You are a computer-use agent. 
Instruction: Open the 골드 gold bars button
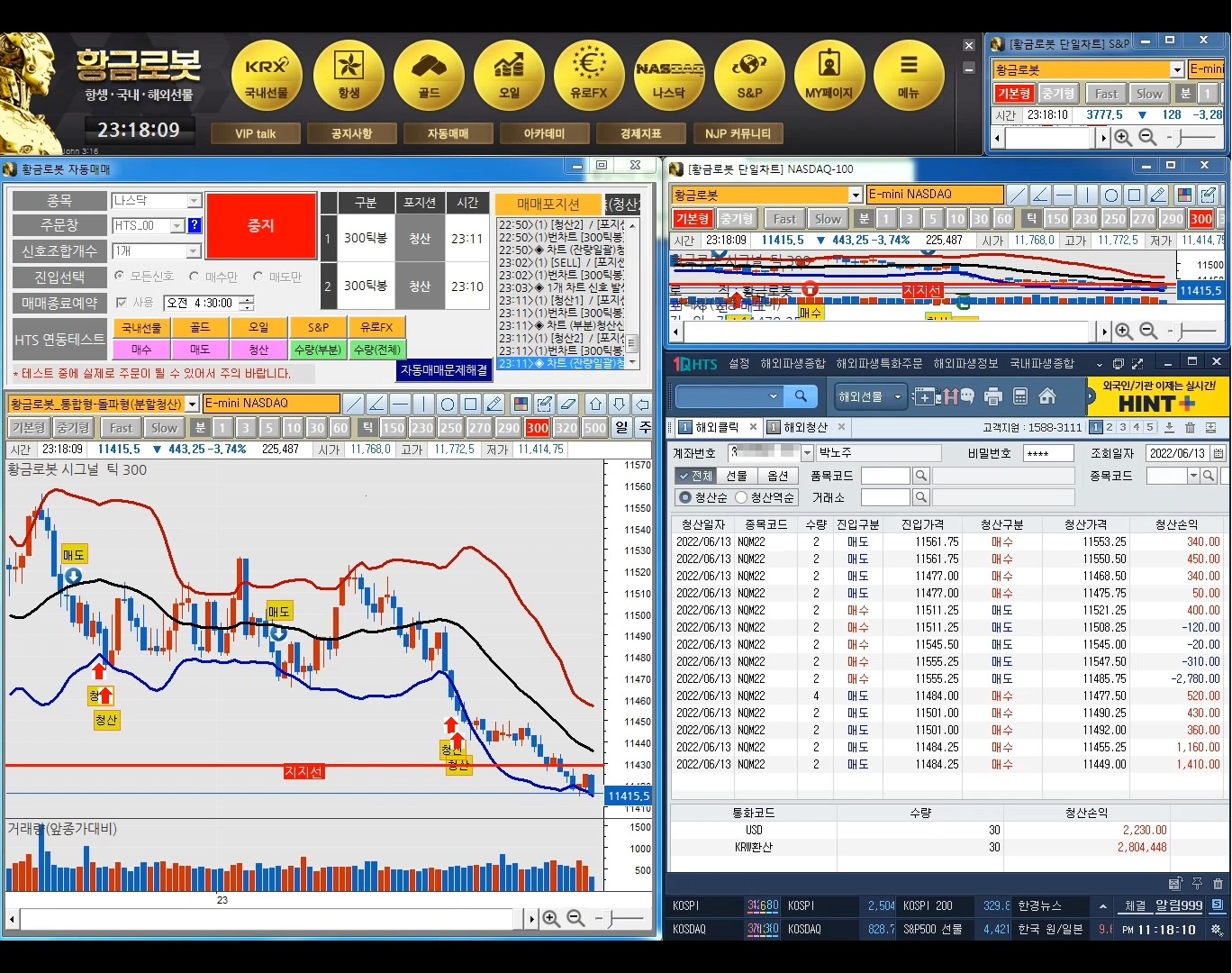pos(429,76)
